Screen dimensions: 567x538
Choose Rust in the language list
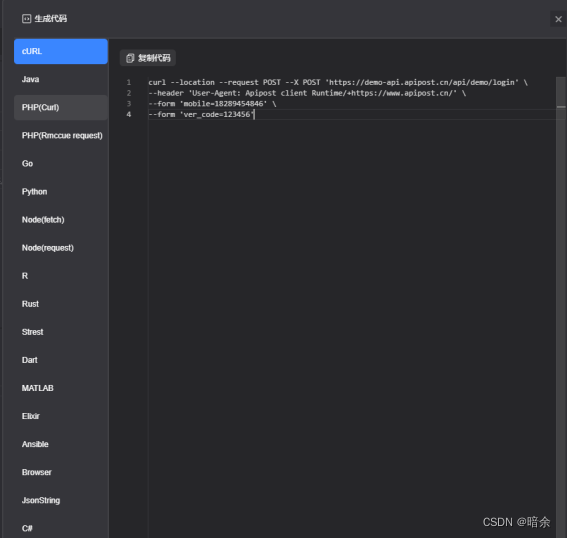coord(61,304)
